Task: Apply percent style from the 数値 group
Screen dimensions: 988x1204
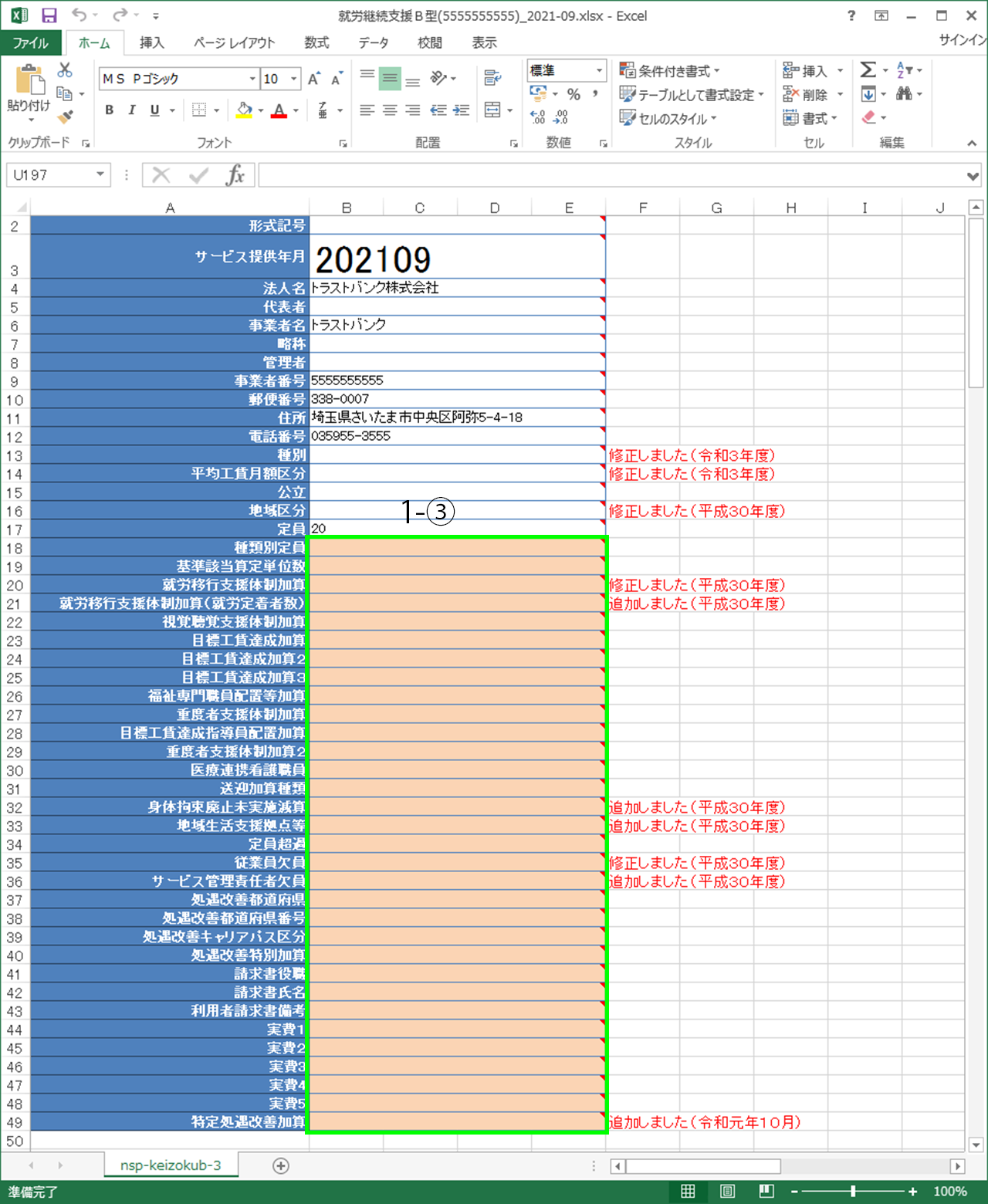Action: [x=573, y=94]
